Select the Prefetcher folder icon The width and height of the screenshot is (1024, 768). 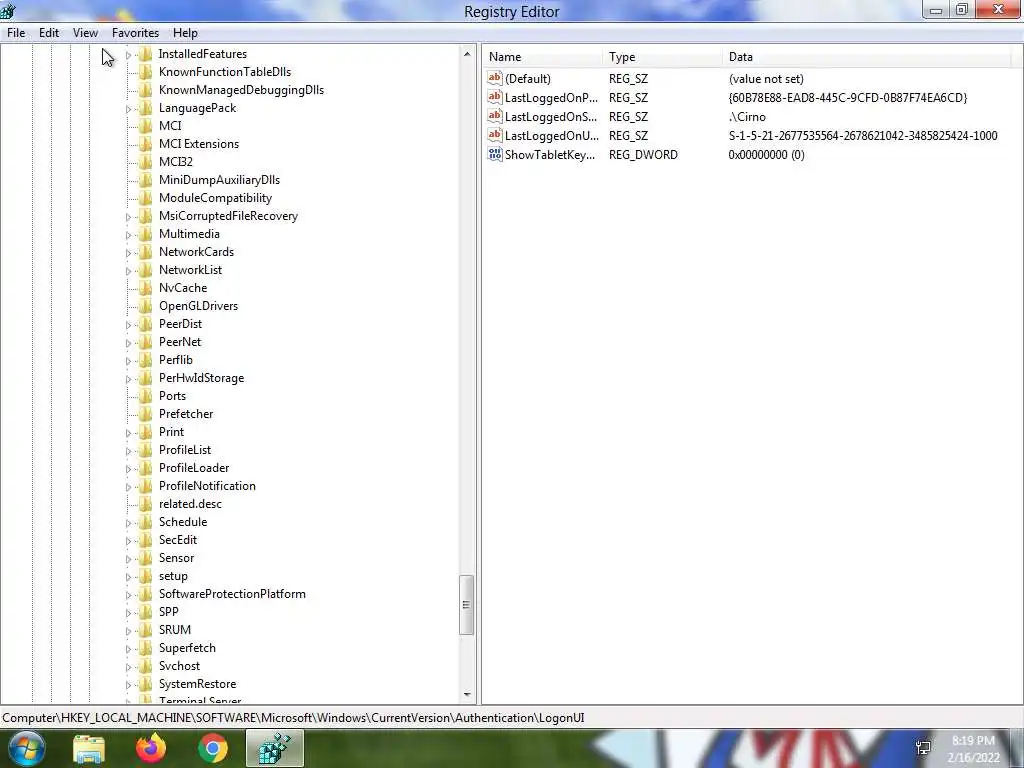pyautogui.click(x=146, y=414)
